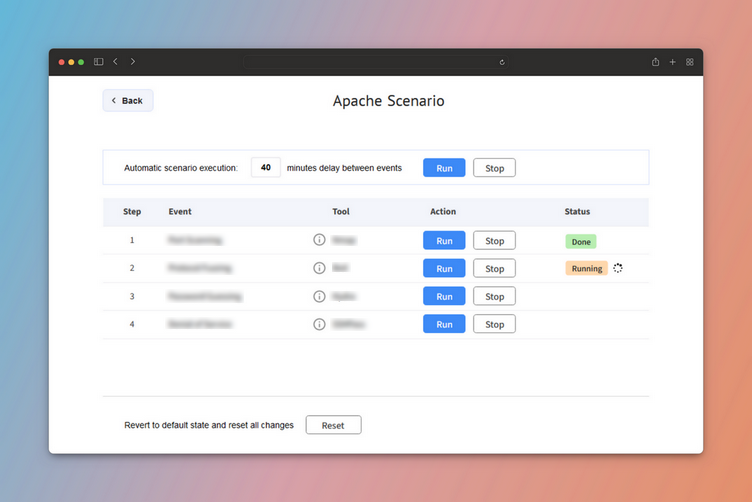The height and width of the screenshot is (502, 752).
Task: Go forward with the browser forward arrow
Action: [133, 62]
